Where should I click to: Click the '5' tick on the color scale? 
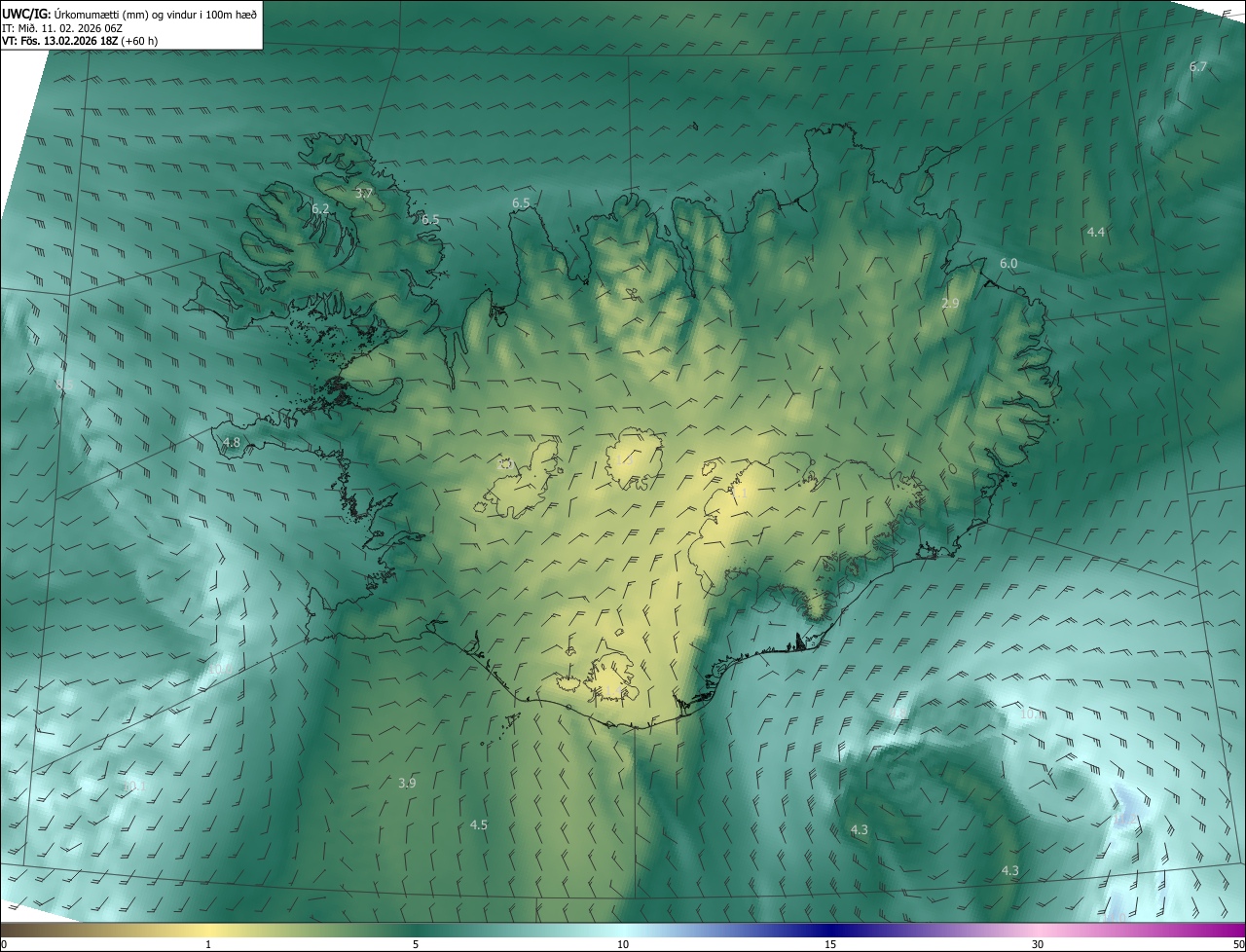point(416,944)
